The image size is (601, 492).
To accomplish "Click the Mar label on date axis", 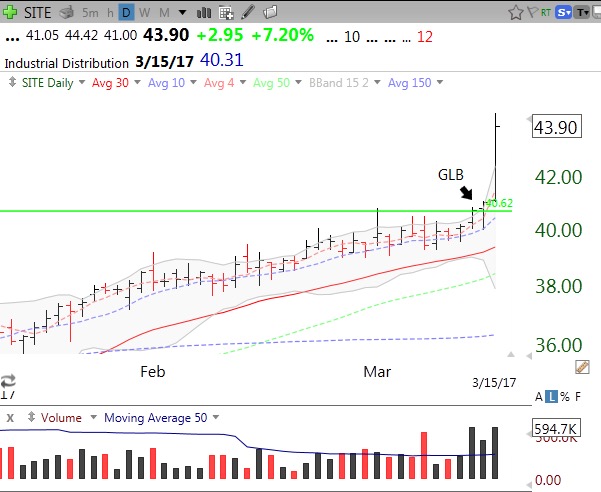I will point(377,372).
